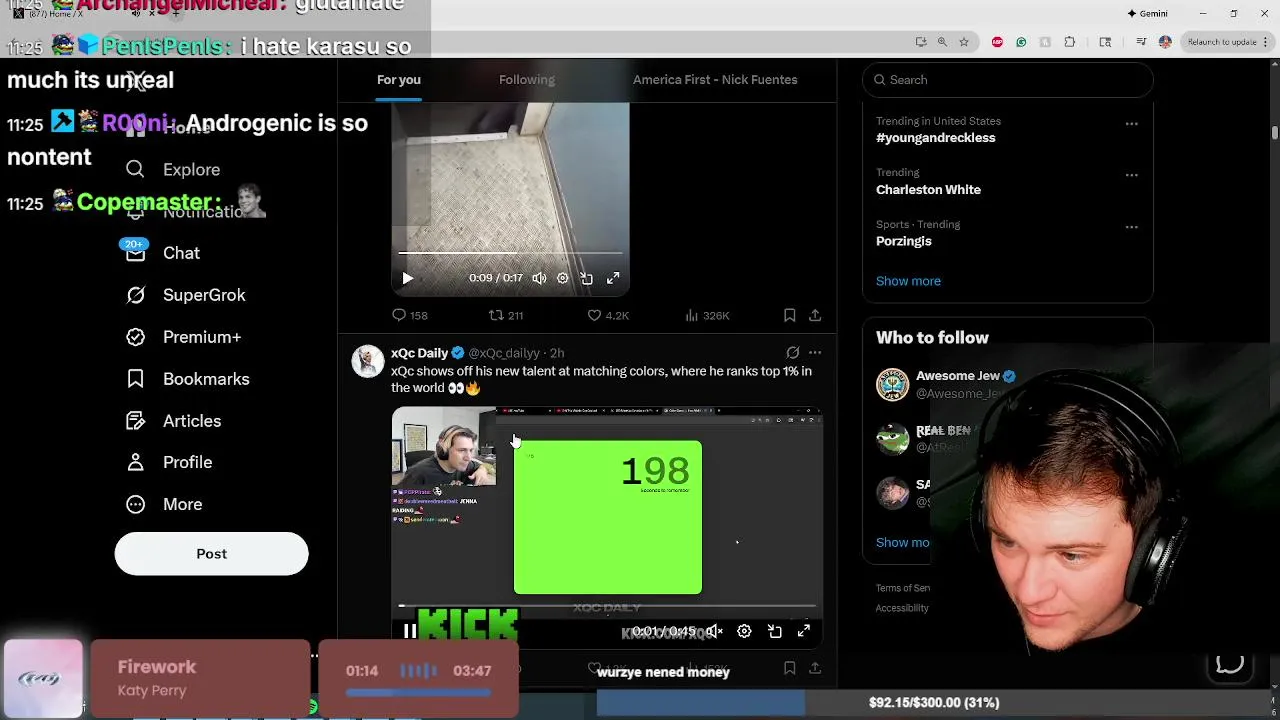
Task: Reply to the post with 158 replies
Action: click(409, 315)
